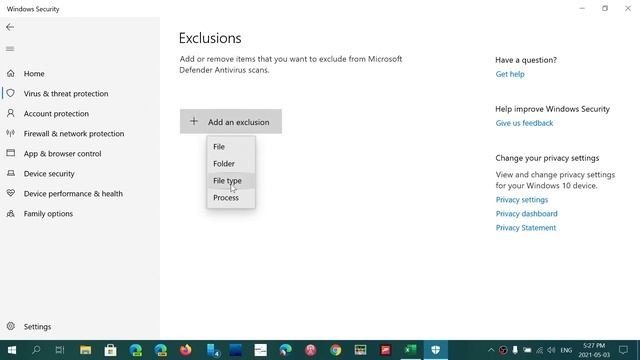Click the Device performance heart icon

[11, 193]
